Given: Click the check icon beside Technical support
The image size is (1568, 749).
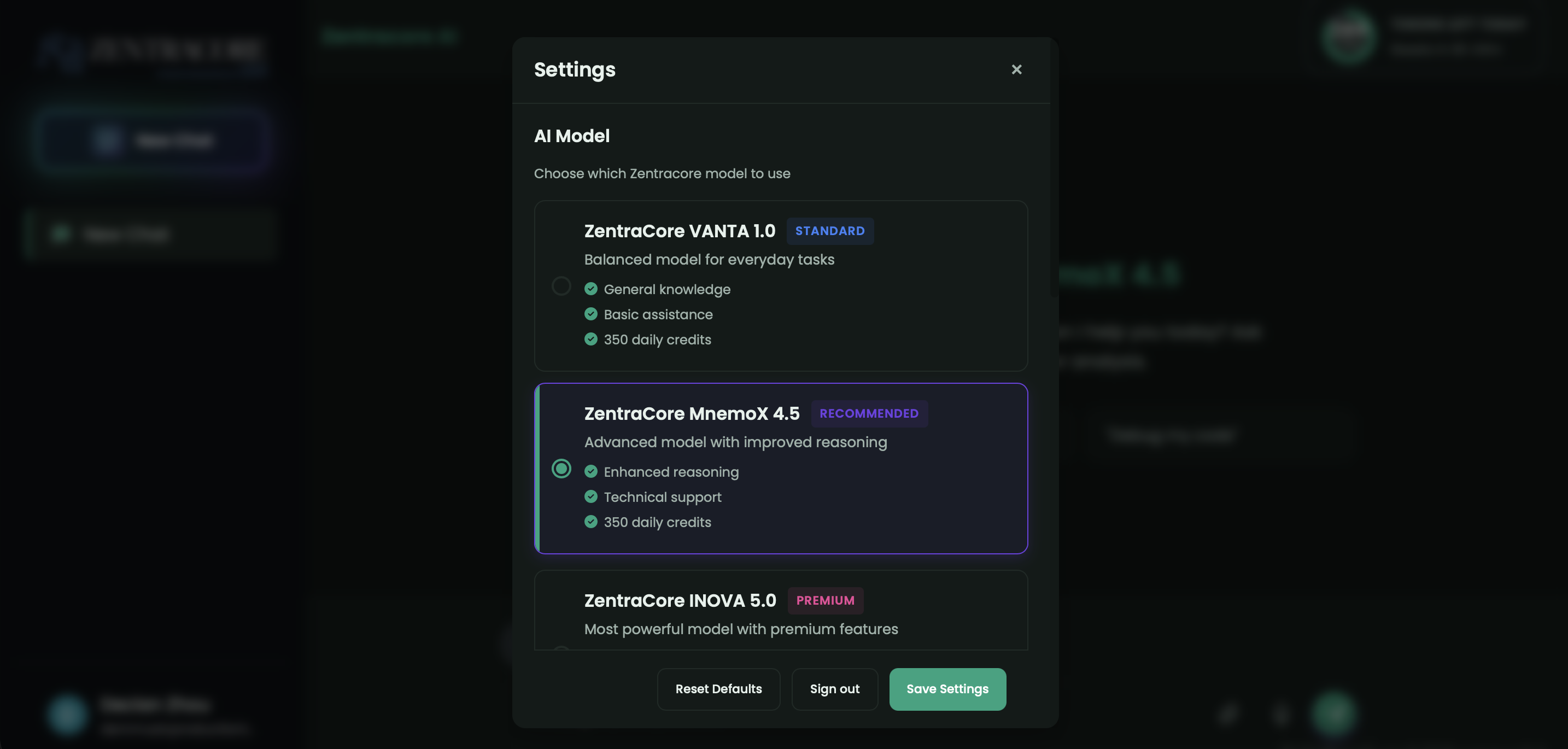Looking at the screenshot, I should 591,496.
